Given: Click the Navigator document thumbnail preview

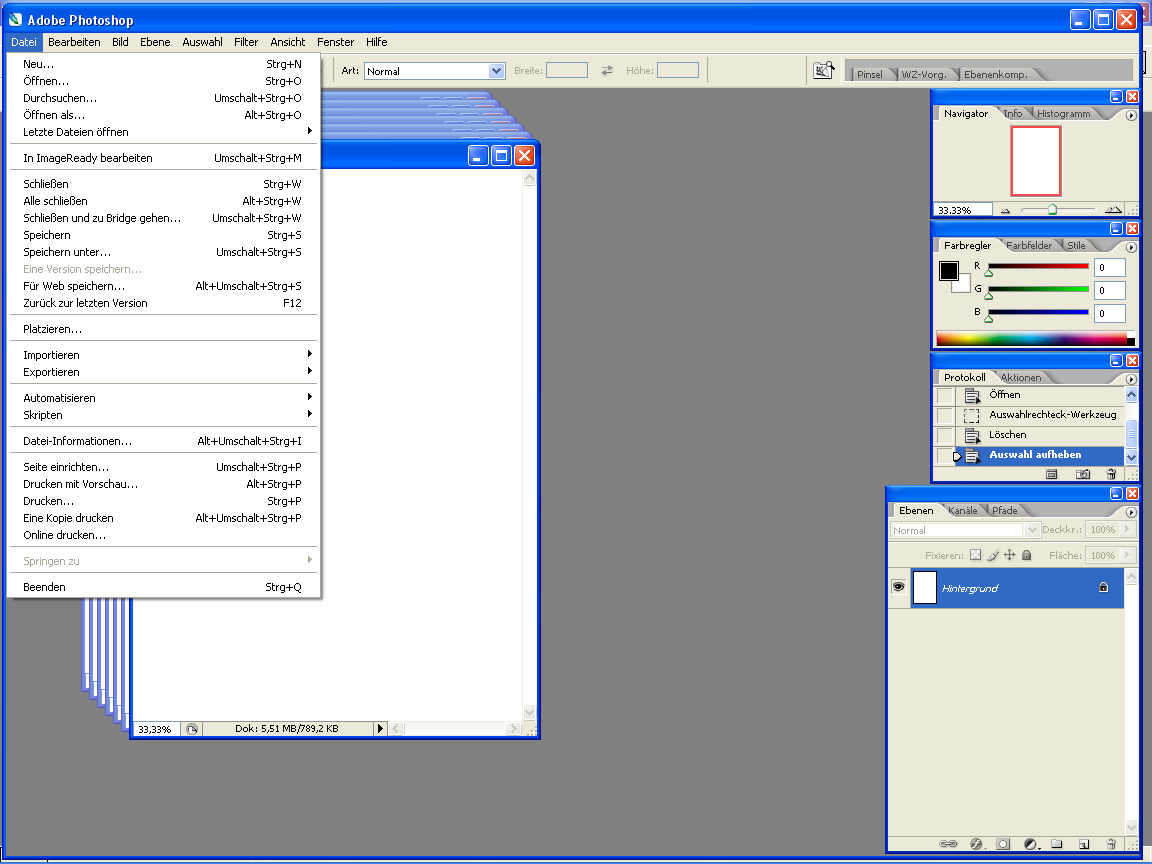Looking at the screenshot, I should [1035, 160].
